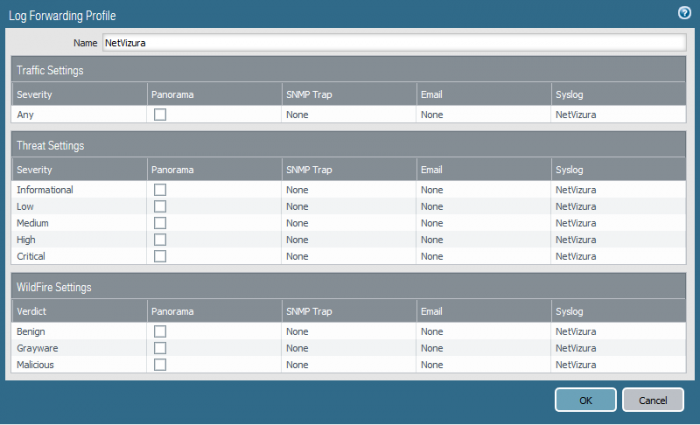The height and width of the screenshot is (425, 700).
Task: Click Syslog NetVizura value for Grayware row
Action: (x=575, y=348)
